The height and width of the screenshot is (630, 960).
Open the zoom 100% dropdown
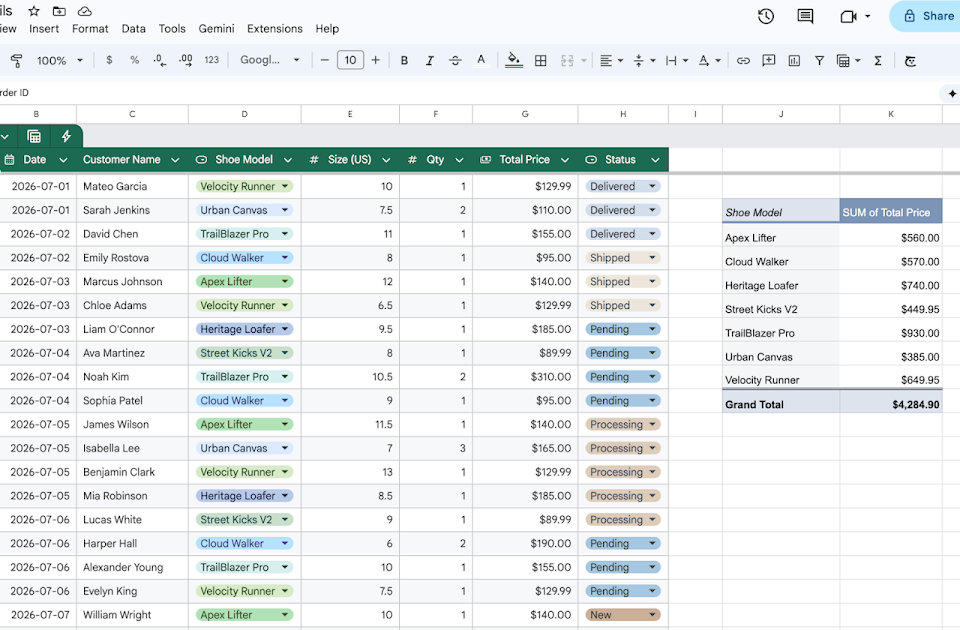pos(60,61)
